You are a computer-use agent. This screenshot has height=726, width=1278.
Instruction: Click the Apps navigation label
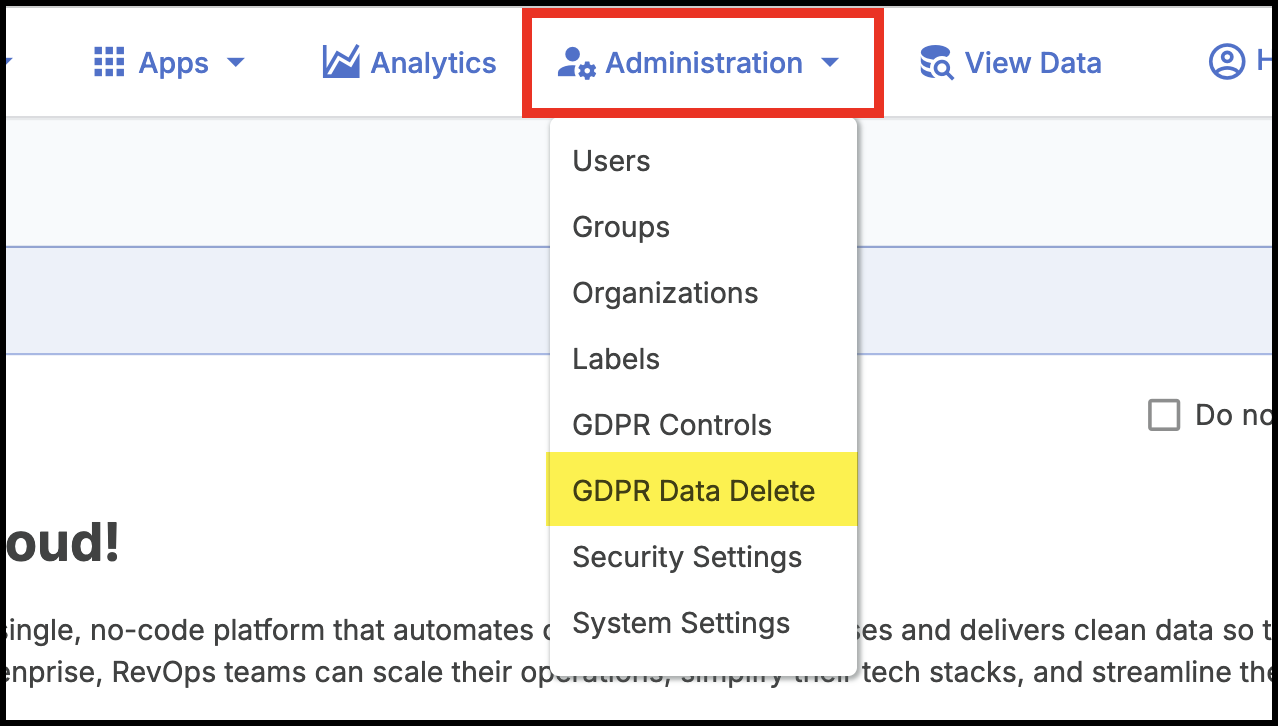pos(172,62)
